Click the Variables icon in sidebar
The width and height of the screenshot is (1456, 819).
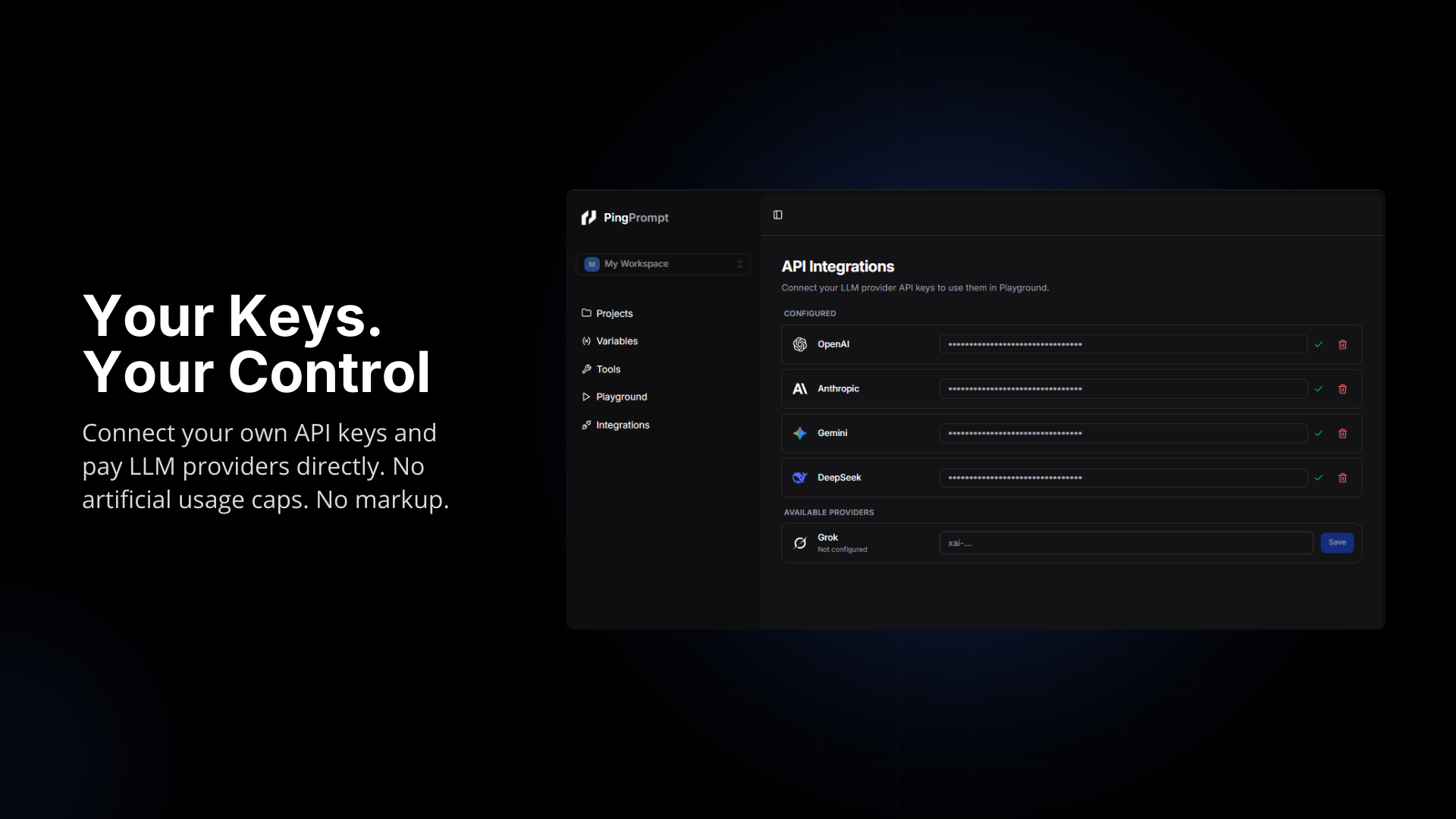[x=587, y=340]
